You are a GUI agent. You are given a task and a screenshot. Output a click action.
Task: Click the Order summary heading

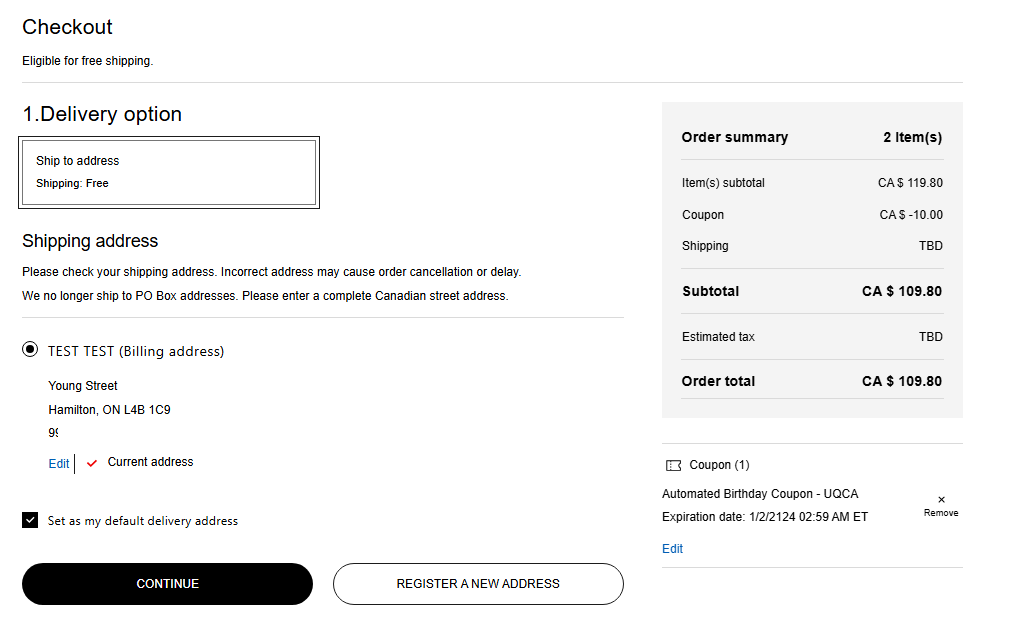pos(734,137)
